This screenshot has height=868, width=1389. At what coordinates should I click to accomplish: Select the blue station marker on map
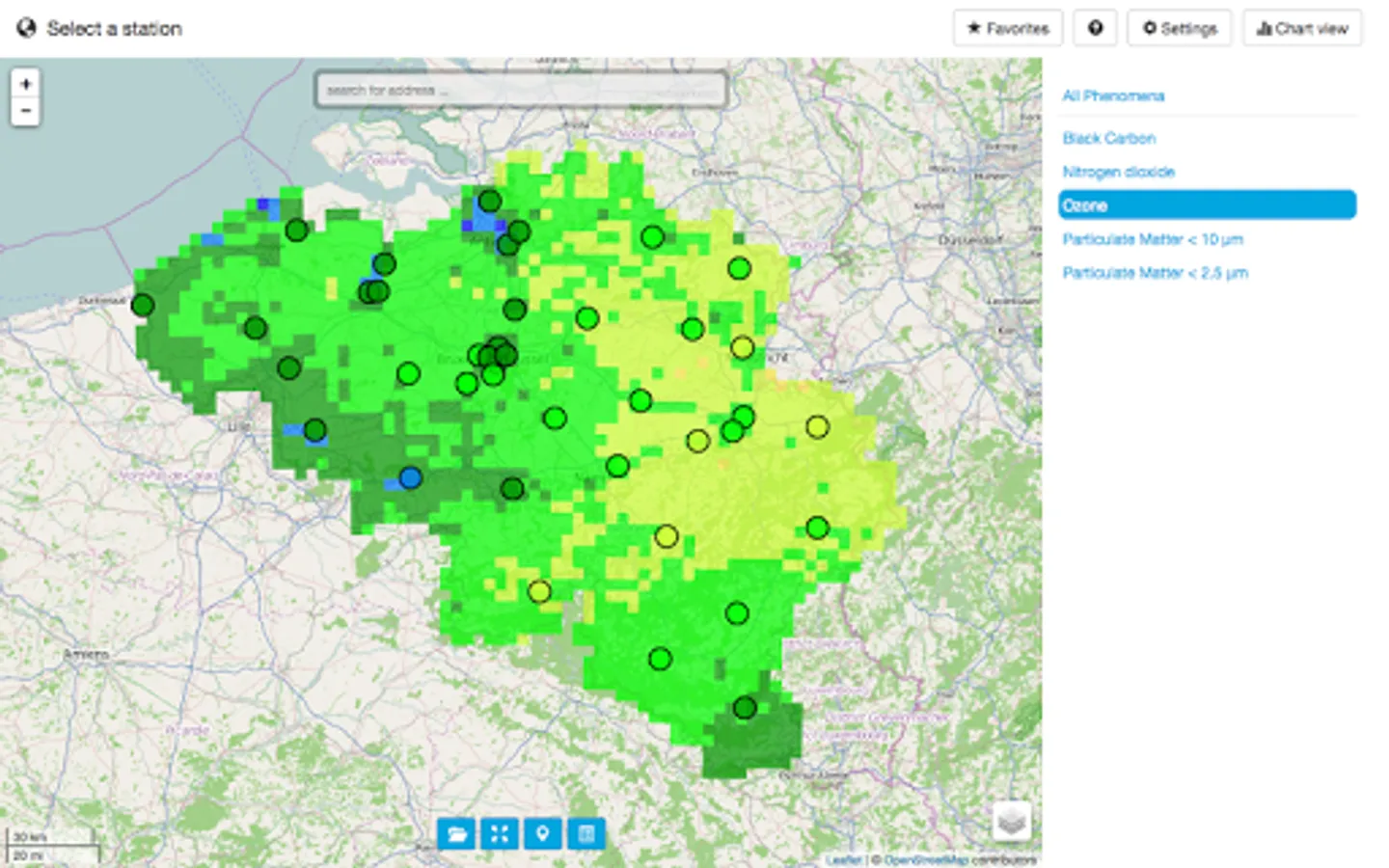[410, 477]
